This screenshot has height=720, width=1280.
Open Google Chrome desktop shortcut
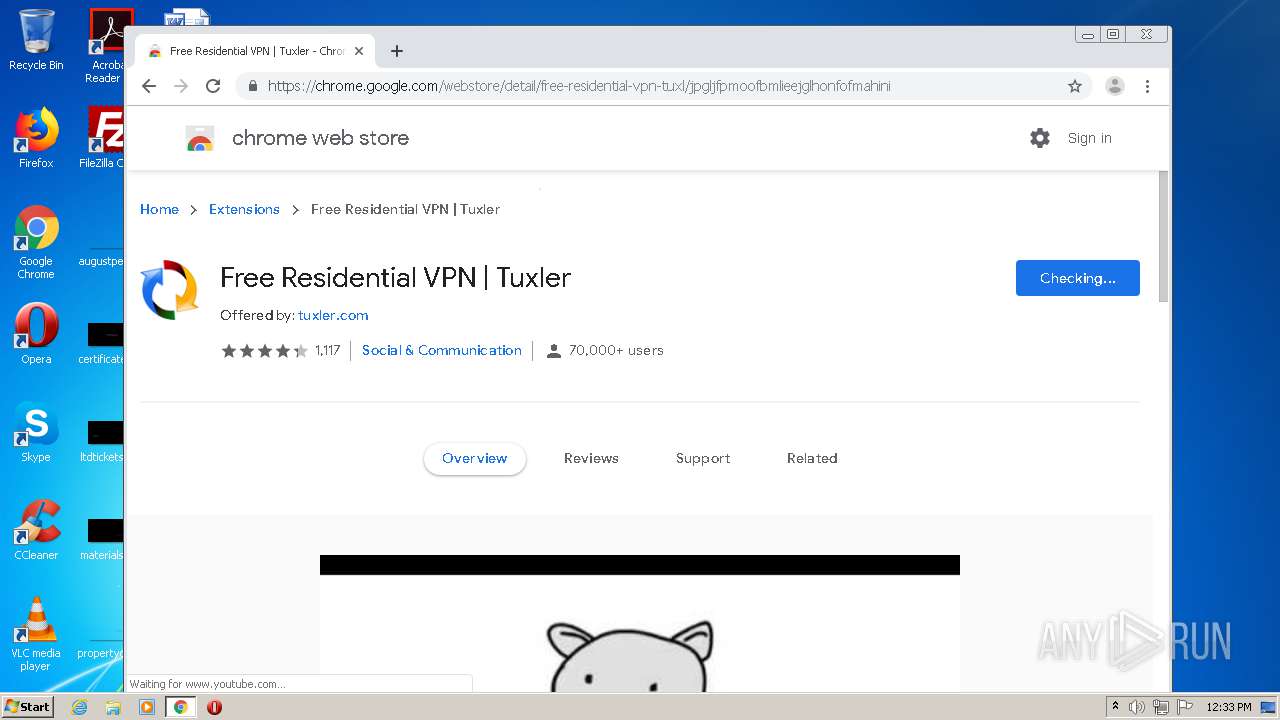(x=36, y=242)
